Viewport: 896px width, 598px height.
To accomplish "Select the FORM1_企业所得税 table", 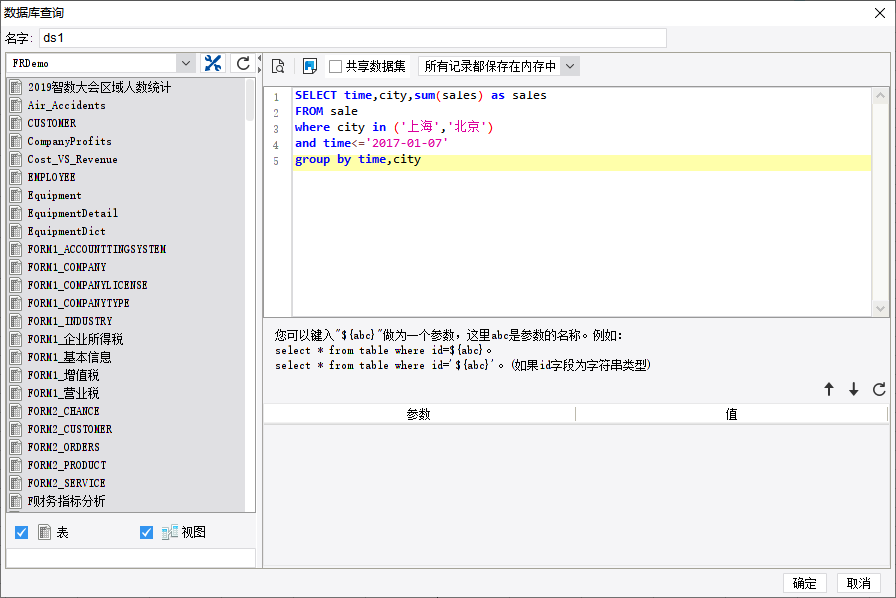I will point(75,339).
